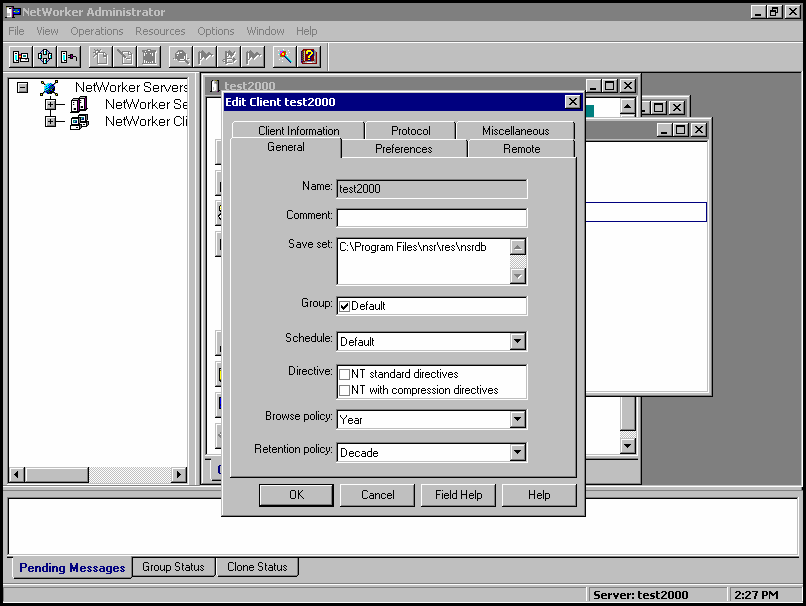Click the connect-to-server computer toolbar icon
This screenshot has width=806, height=606.
[x=21, y=57]
